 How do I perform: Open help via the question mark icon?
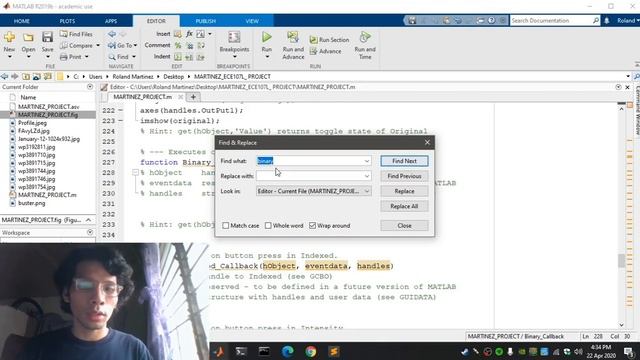click(491, 20)
